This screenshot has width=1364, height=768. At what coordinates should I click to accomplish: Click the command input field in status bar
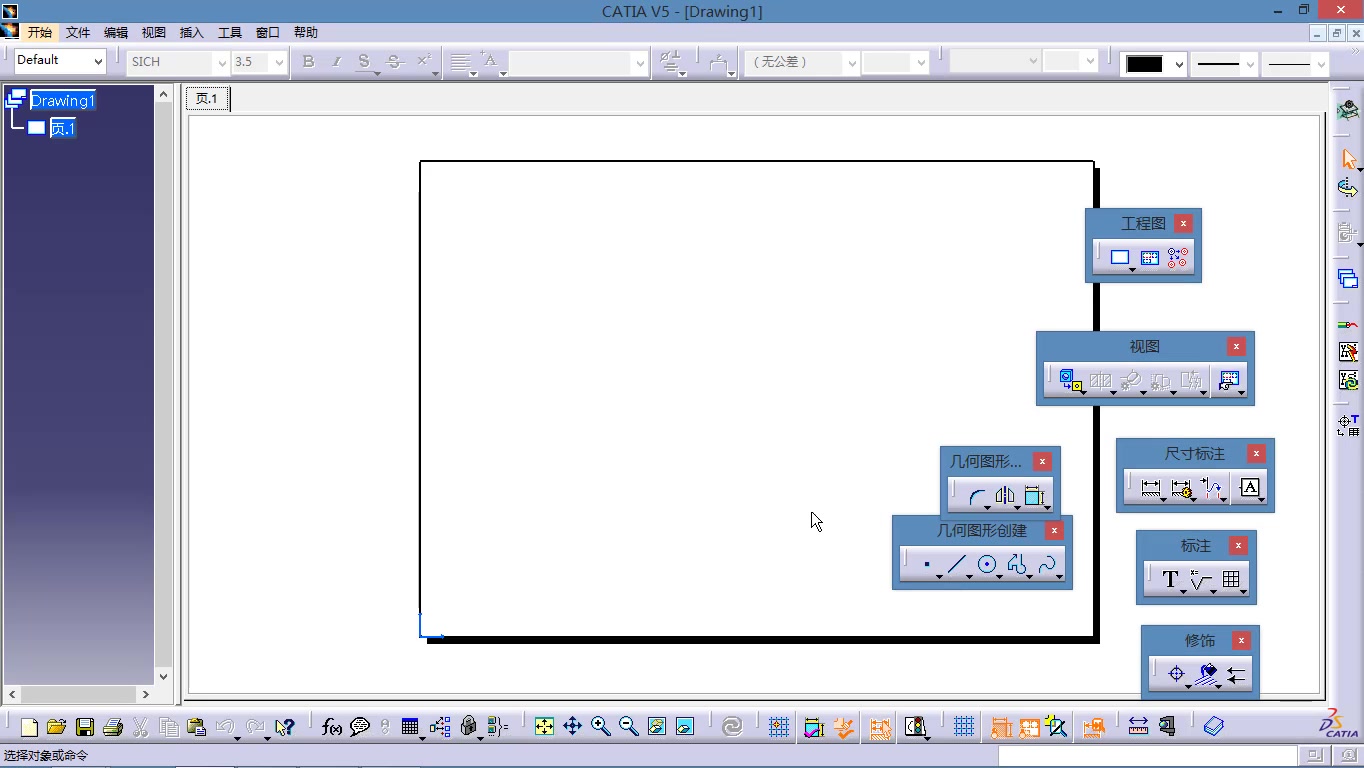point(1147,756)
